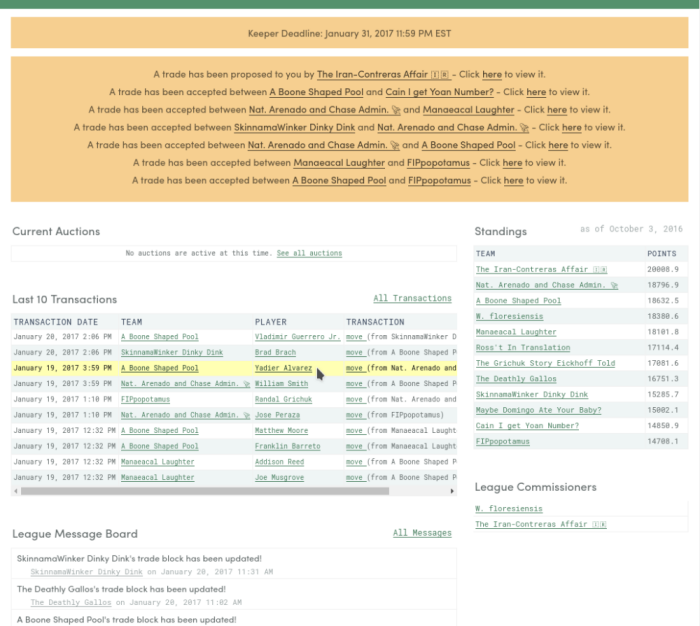Viewport: 700px width, 626px height.
Task: Open Manaeacal Laughter in the Nat. Arenado trade notice
Action: pos(468,110)
